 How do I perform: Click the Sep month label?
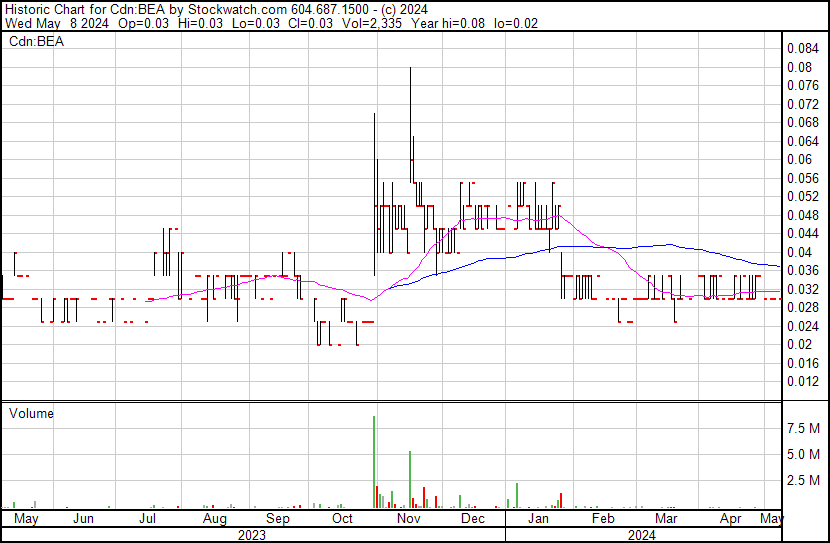[x=278, y=519]
